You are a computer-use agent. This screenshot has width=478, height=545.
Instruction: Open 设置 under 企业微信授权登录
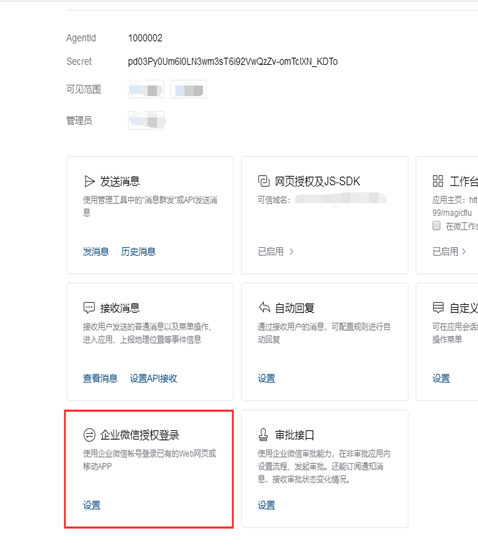point(91,505)
